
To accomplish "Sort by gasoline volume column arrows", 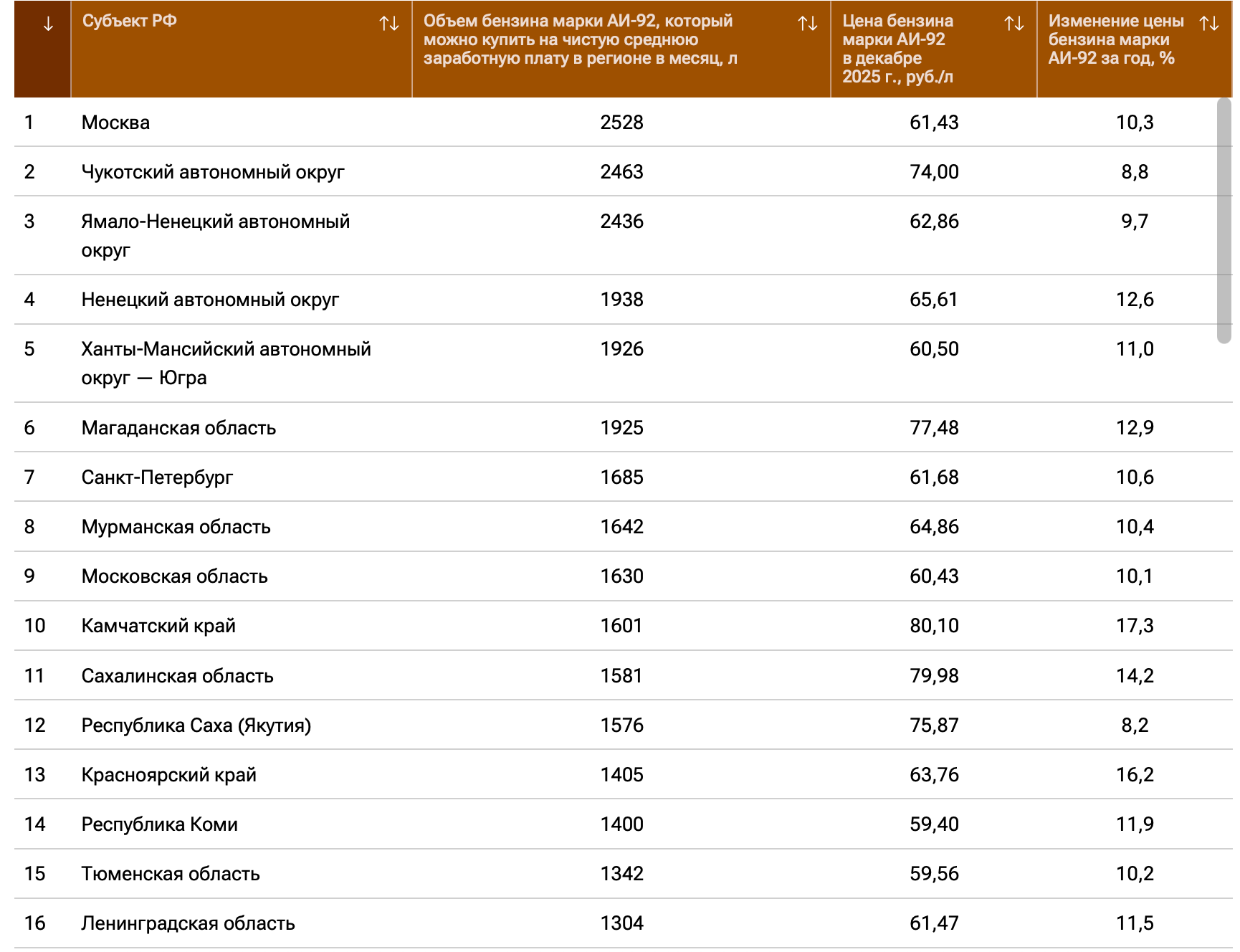I will coord(808,24).
